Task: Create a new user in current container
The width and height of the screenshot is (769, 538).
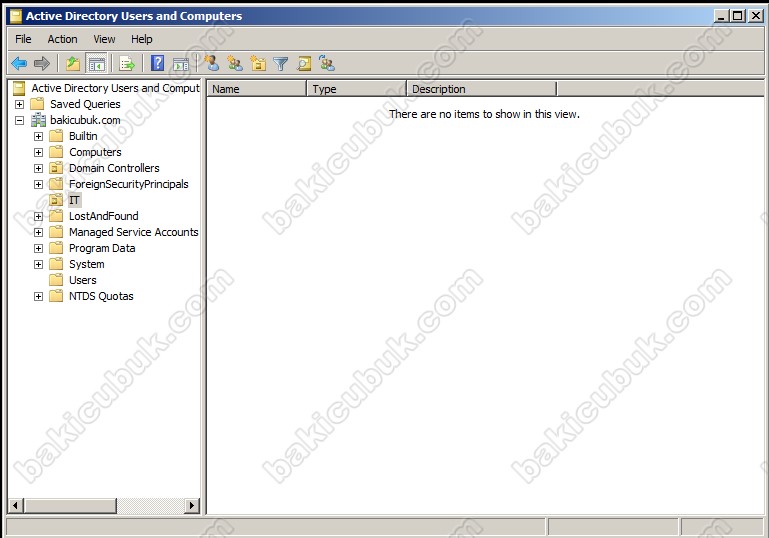Action: click(x=212, y=63)
